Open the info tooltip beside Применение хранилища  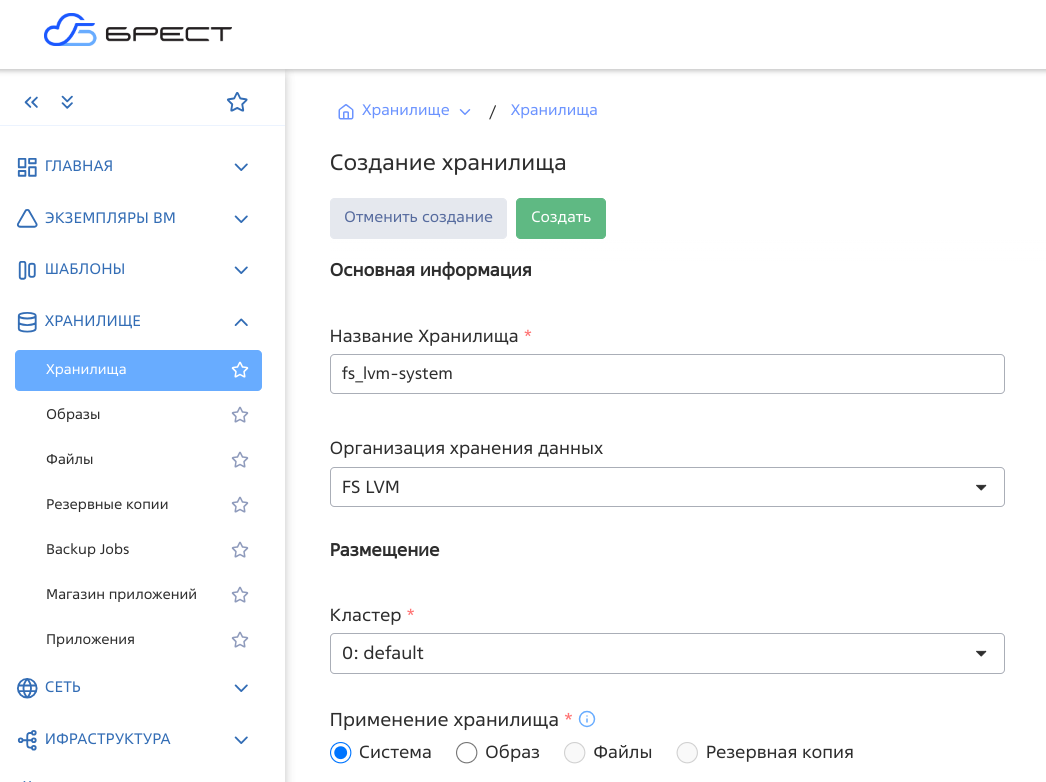point(587,718)
